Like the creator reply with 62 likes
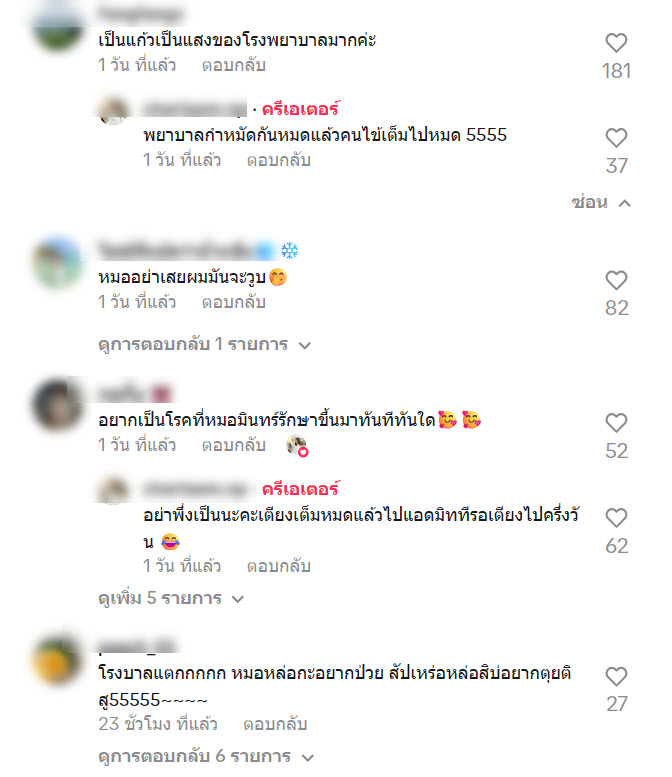 click(616, 518)
